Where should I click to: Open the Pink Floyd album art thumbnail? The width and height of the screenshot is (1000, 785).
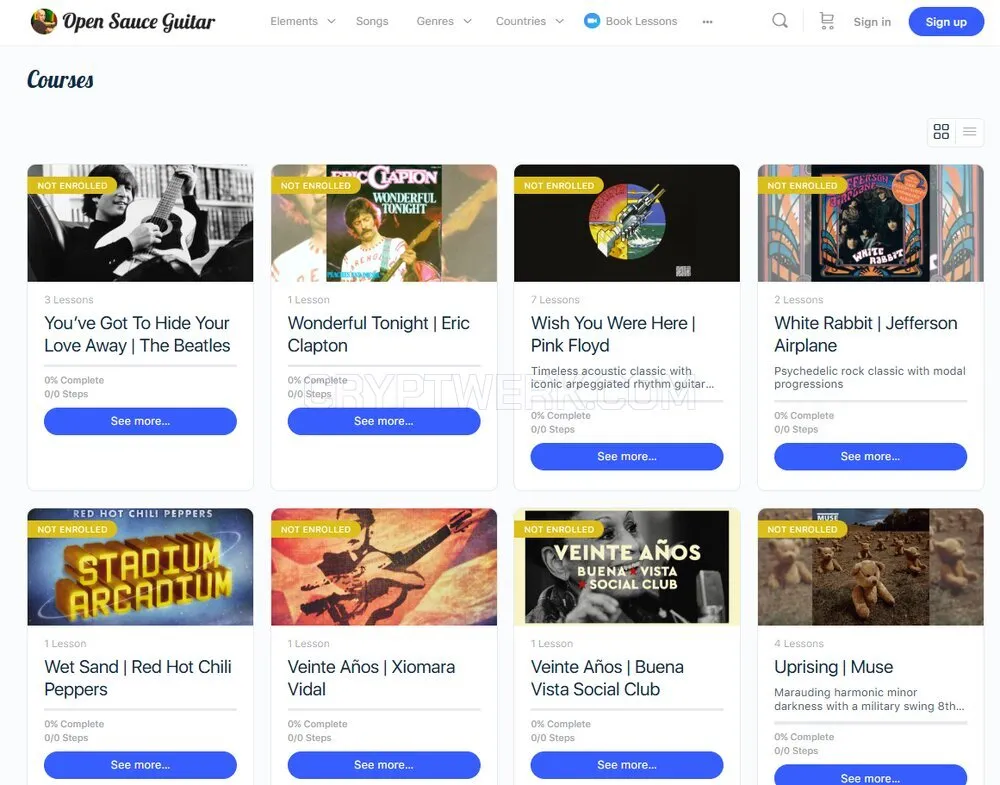[x=627, y=223]
